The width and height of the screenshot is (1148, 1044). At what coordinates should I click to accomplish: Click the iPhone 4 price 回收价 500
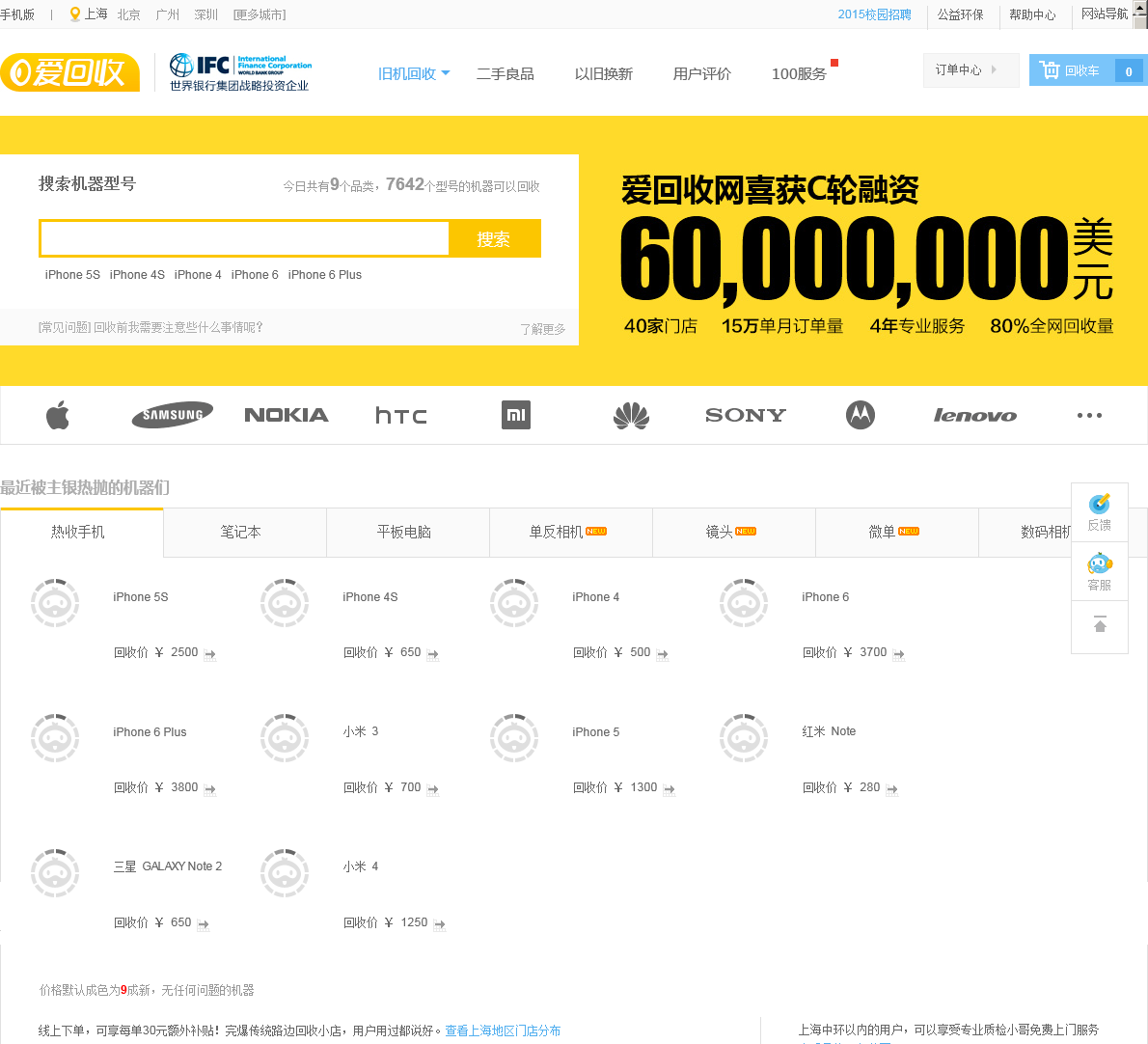(612, 652)
